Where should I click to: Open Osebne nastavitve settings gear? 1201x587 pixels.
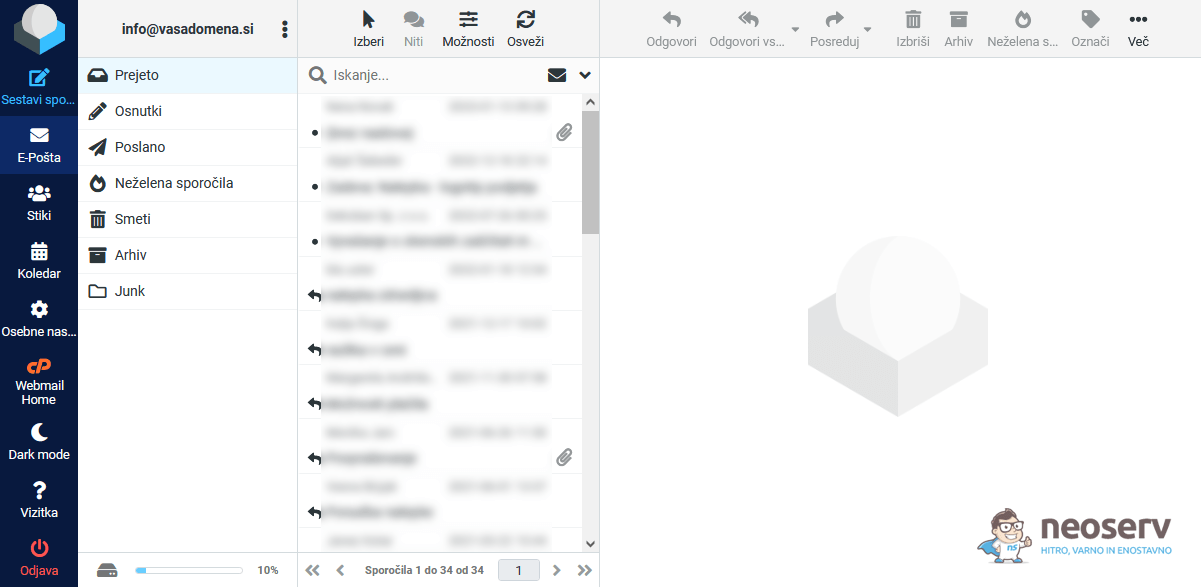39,310
